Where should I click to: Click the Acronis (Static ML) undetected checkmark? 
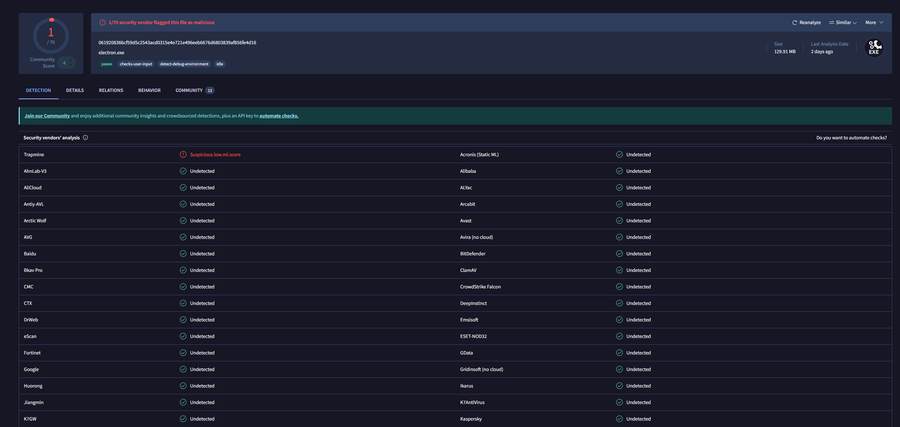pos(619,154)
